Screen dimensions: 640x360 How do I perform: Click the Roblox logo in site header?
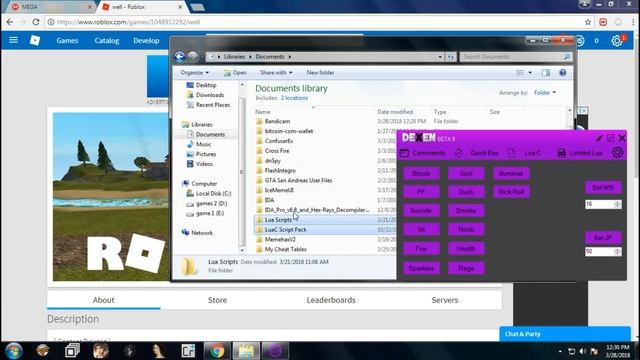tap(35, 40)
